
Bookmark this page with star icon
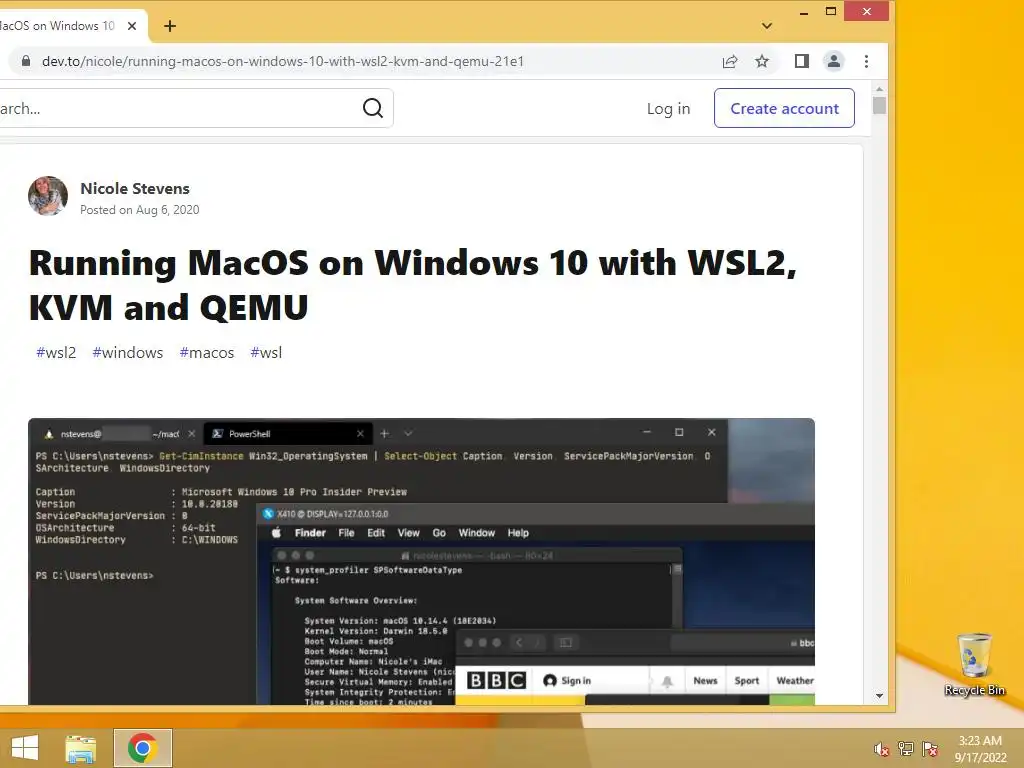click(762, 61)
